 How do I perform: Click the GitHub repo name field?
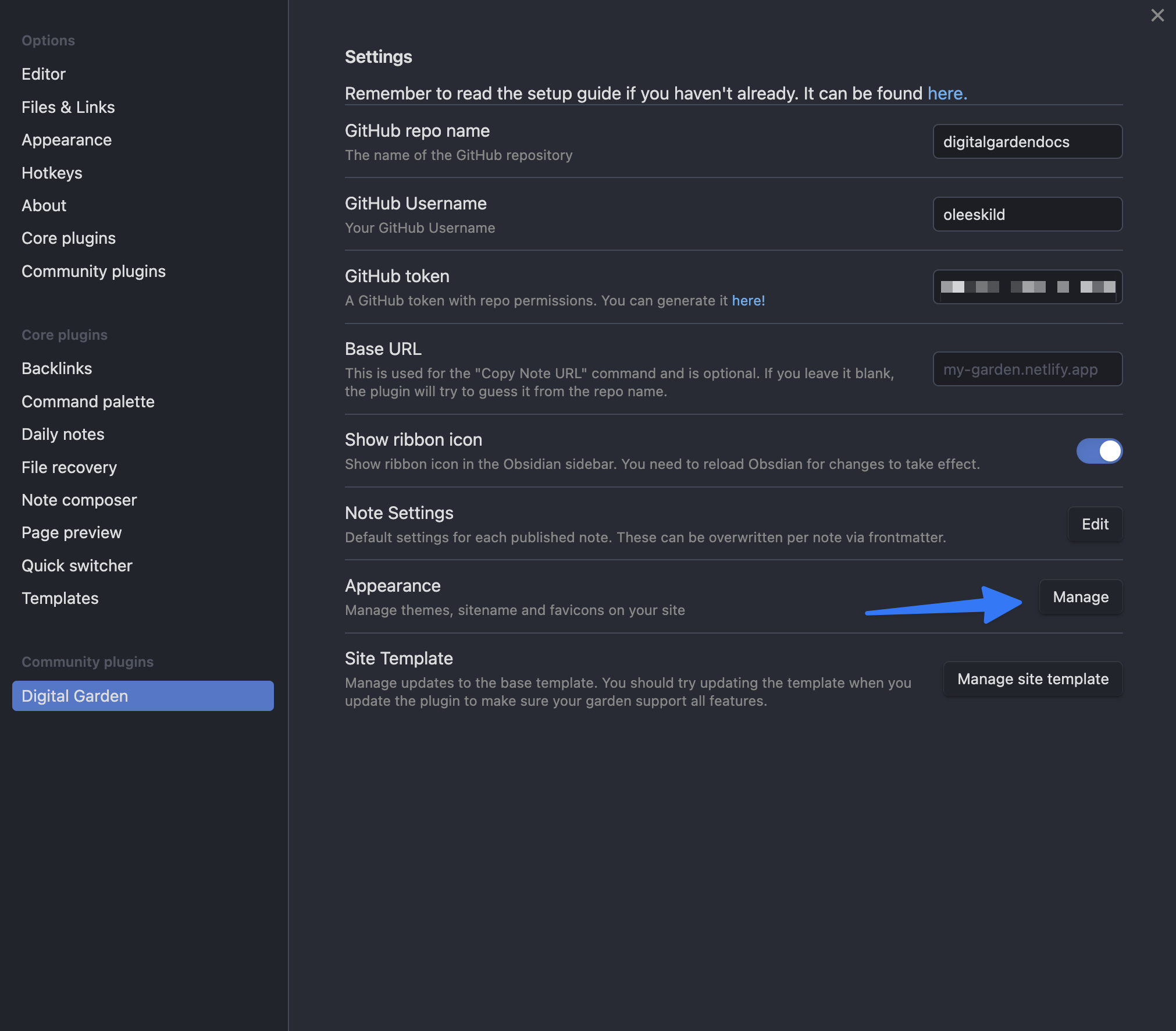1027,142
